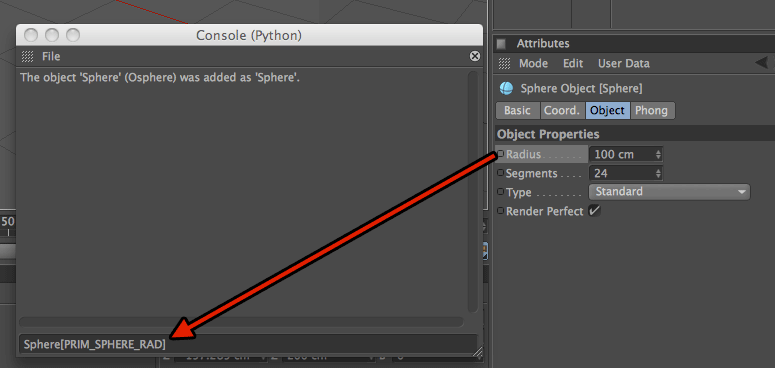Toggle the Radius animation dot

click(500, 154)
